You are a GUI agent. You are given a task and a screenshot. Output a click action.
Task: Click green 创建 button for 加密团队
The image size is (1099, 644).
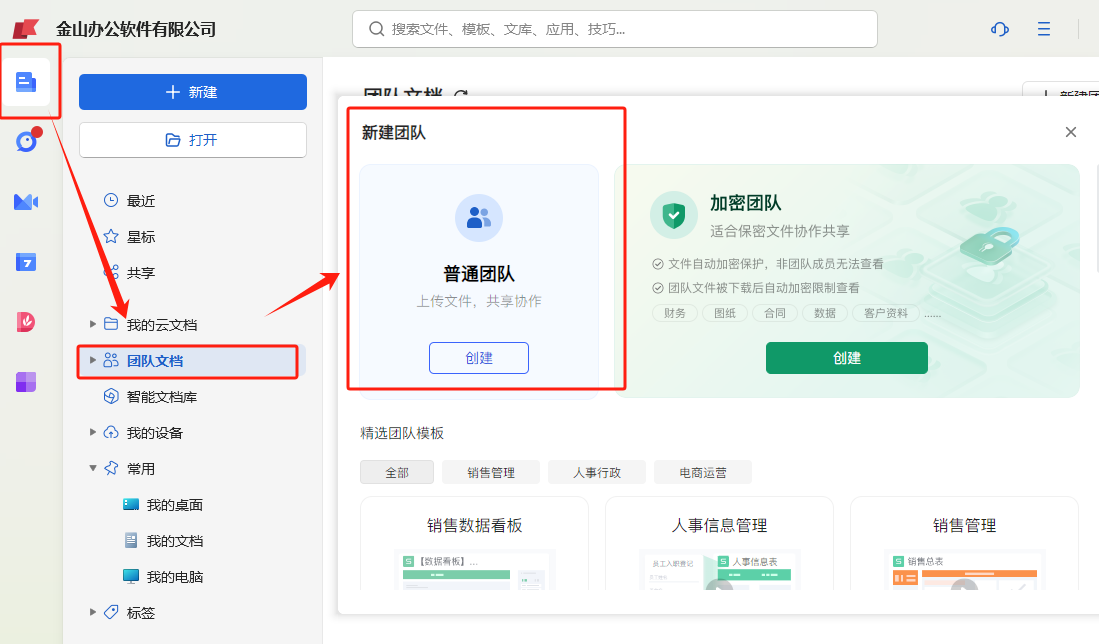(846, 358)
